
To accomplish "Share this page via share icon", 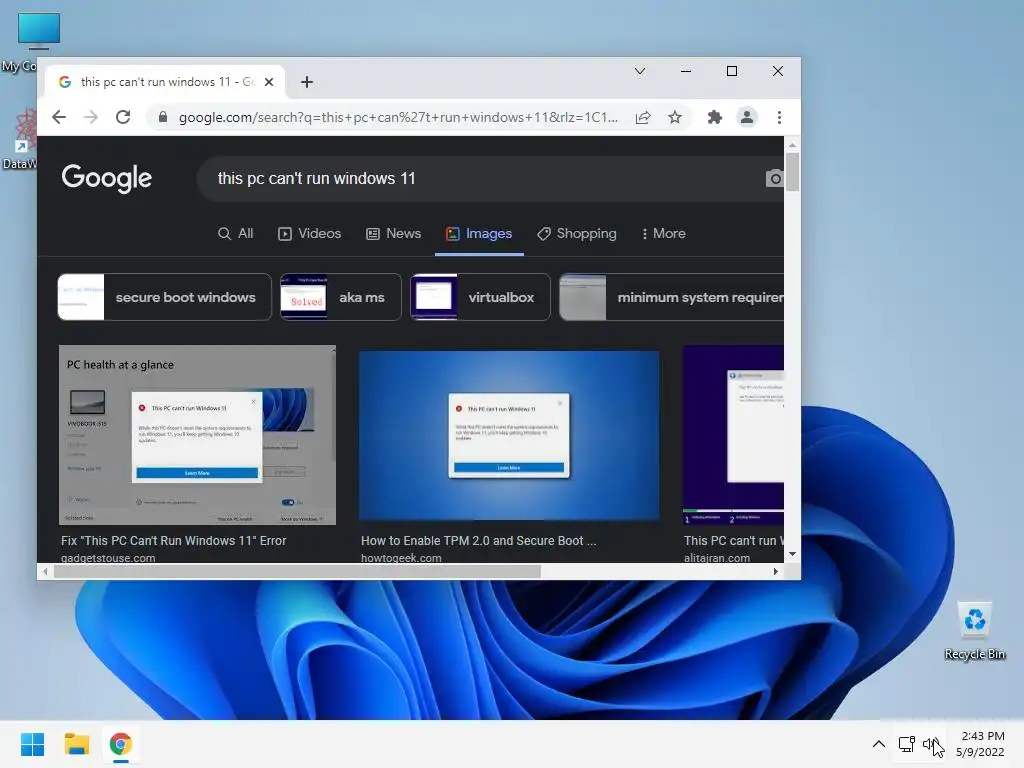I will click(643, 117).
